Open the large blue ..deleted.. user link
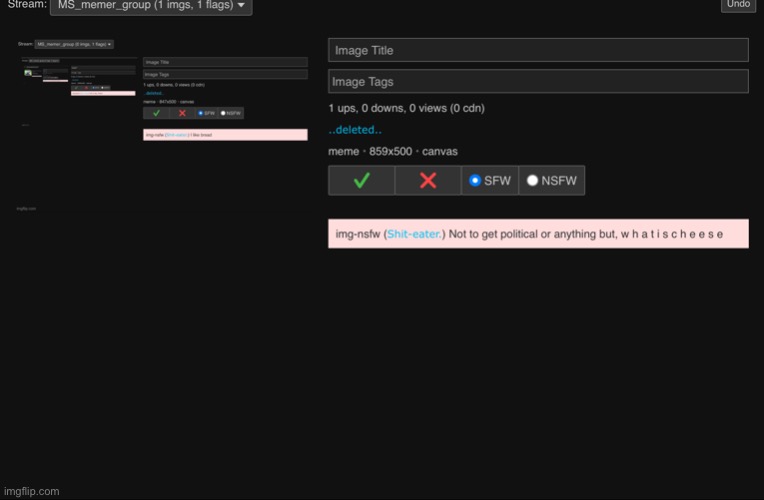 pos(355,130)
